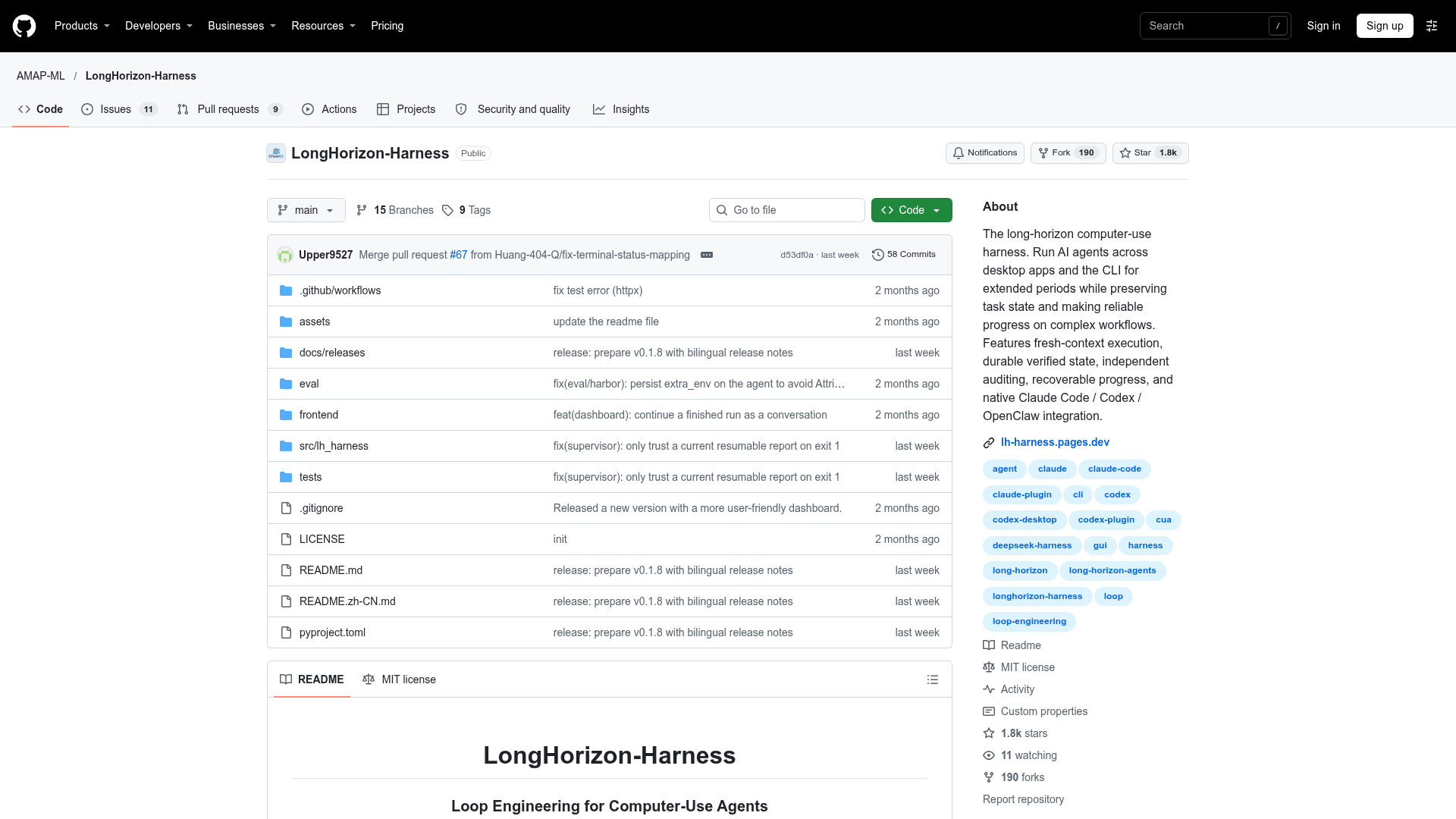Click the frontend folder icon
This screenshot has width=1456, height=819.
pos(286,415)
